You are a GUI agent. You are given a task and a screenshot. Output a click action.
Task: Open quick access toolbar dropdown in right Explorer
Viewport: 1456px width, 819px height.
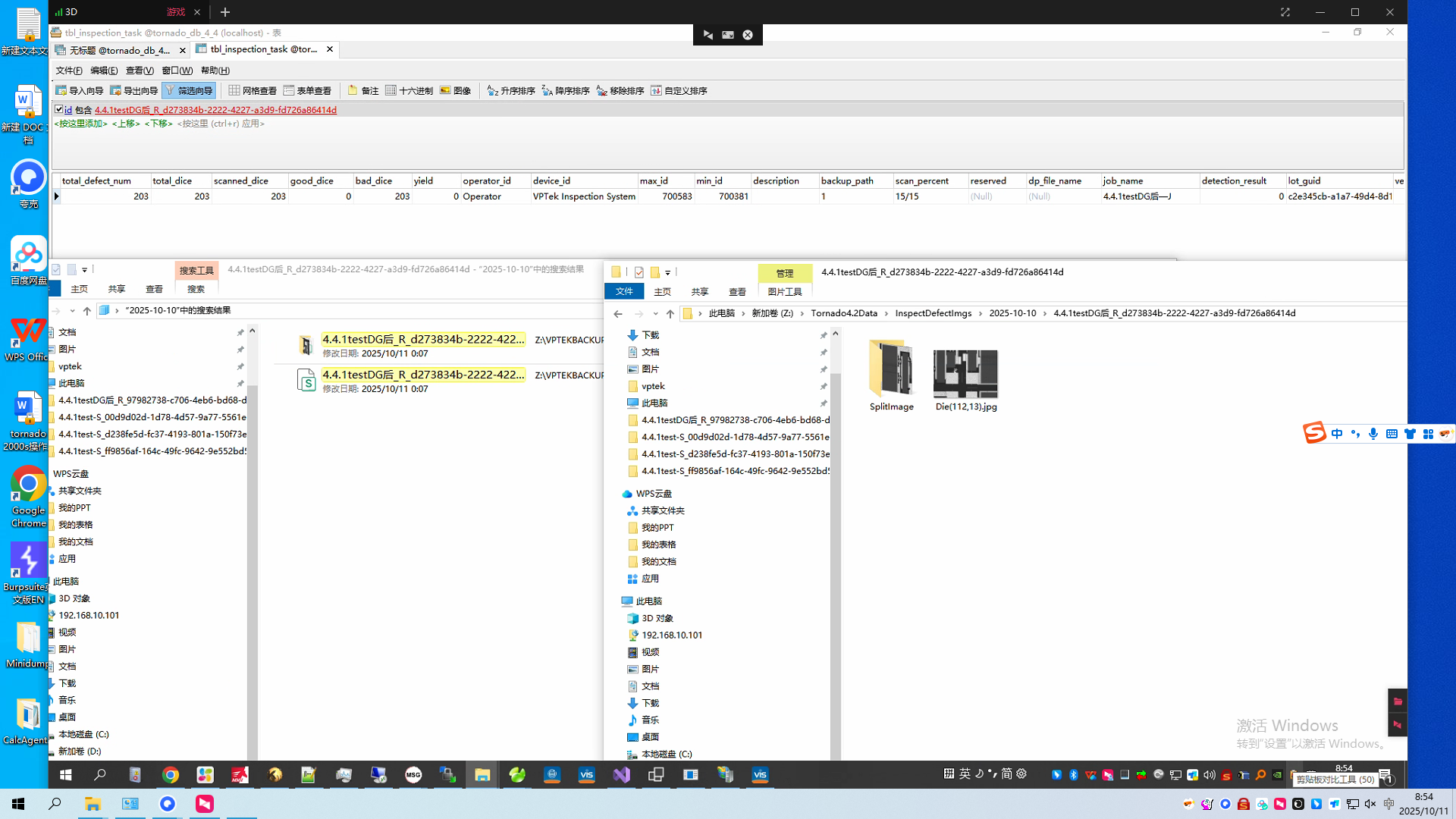click(668, 273)
